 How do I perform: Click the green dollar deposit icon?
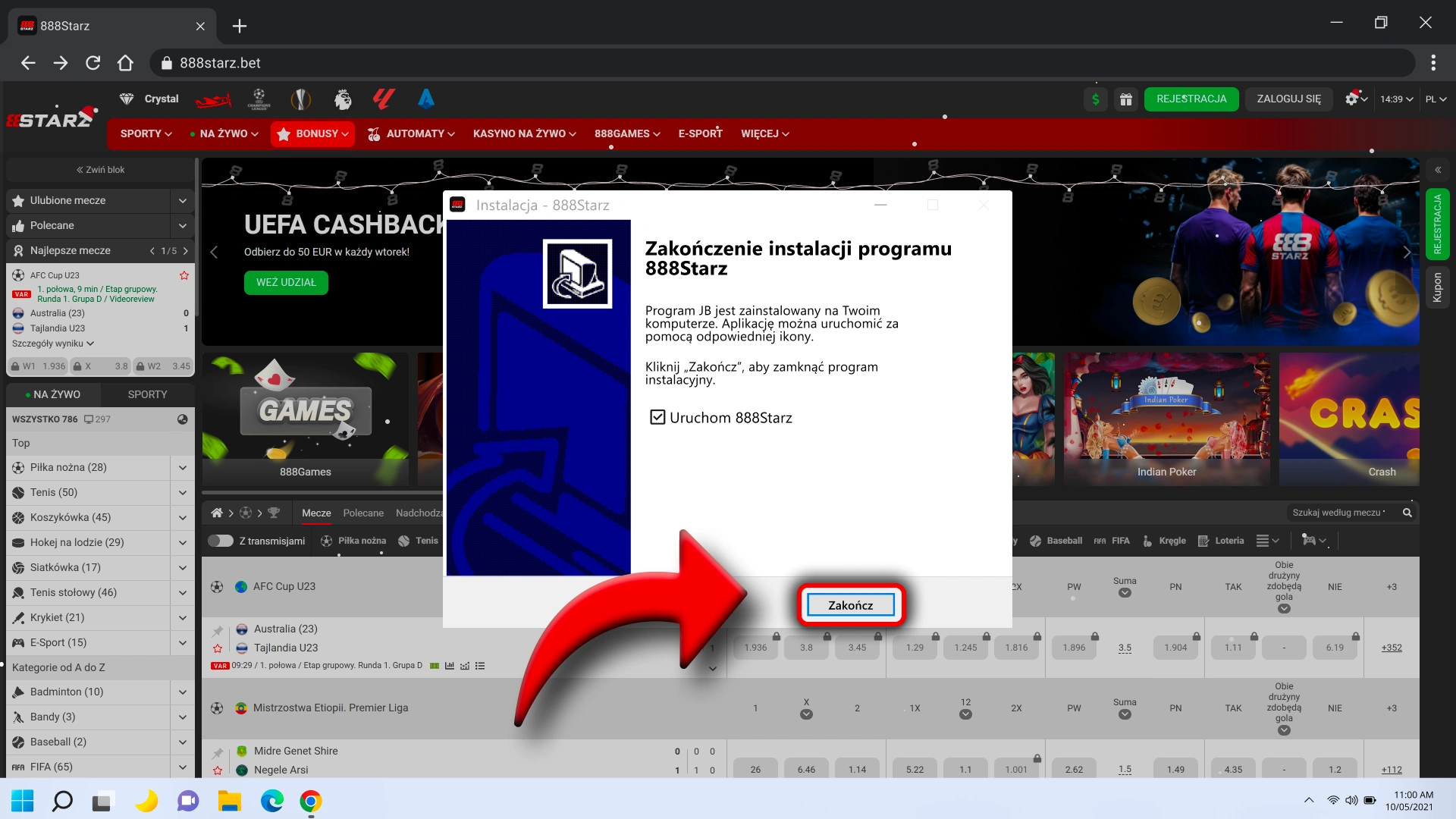click(1095, 99)
